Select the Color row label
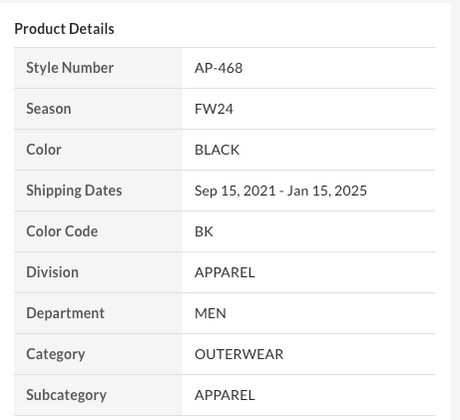460x420 pixels. pos(44,150)
